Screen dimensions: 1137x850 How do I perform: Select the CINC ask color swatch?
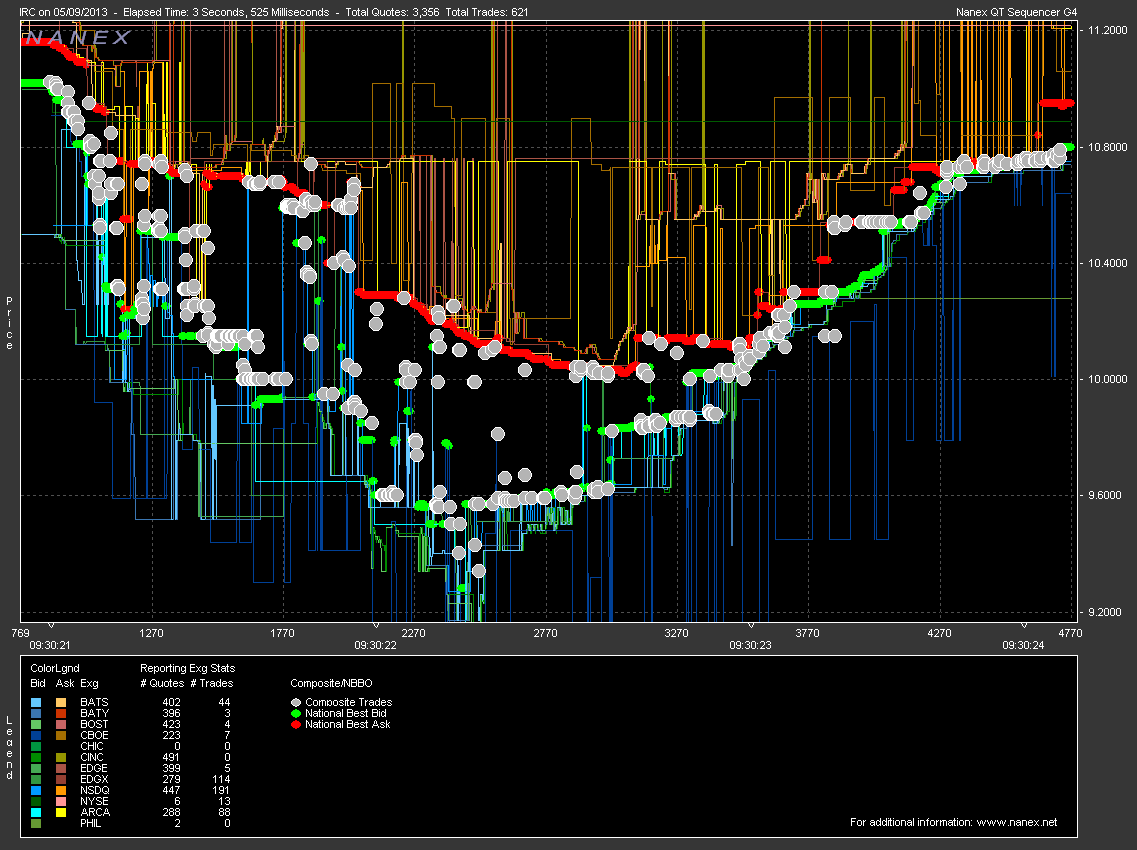pos(61,757)
